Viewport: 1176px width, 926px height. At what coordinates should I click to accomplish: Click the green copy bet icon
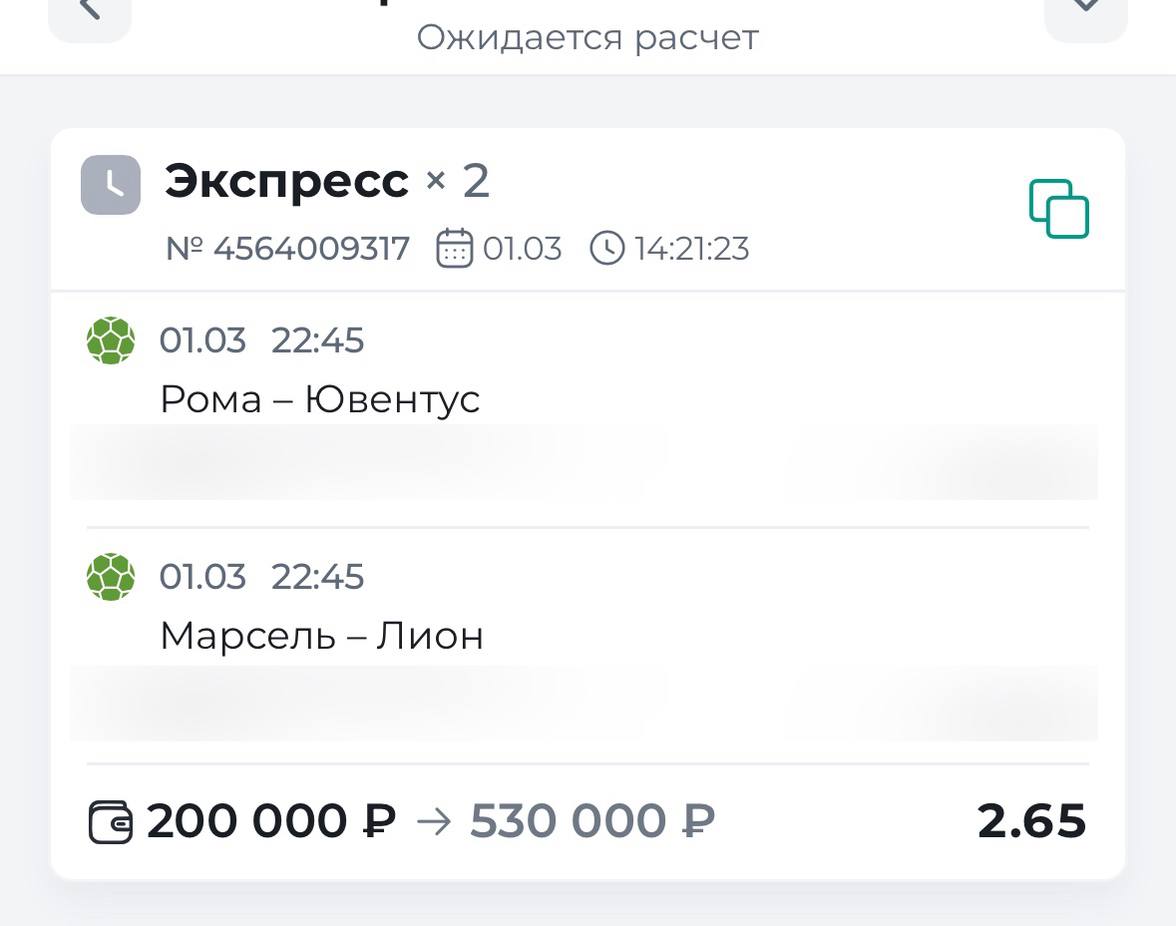coord(1059,209)
